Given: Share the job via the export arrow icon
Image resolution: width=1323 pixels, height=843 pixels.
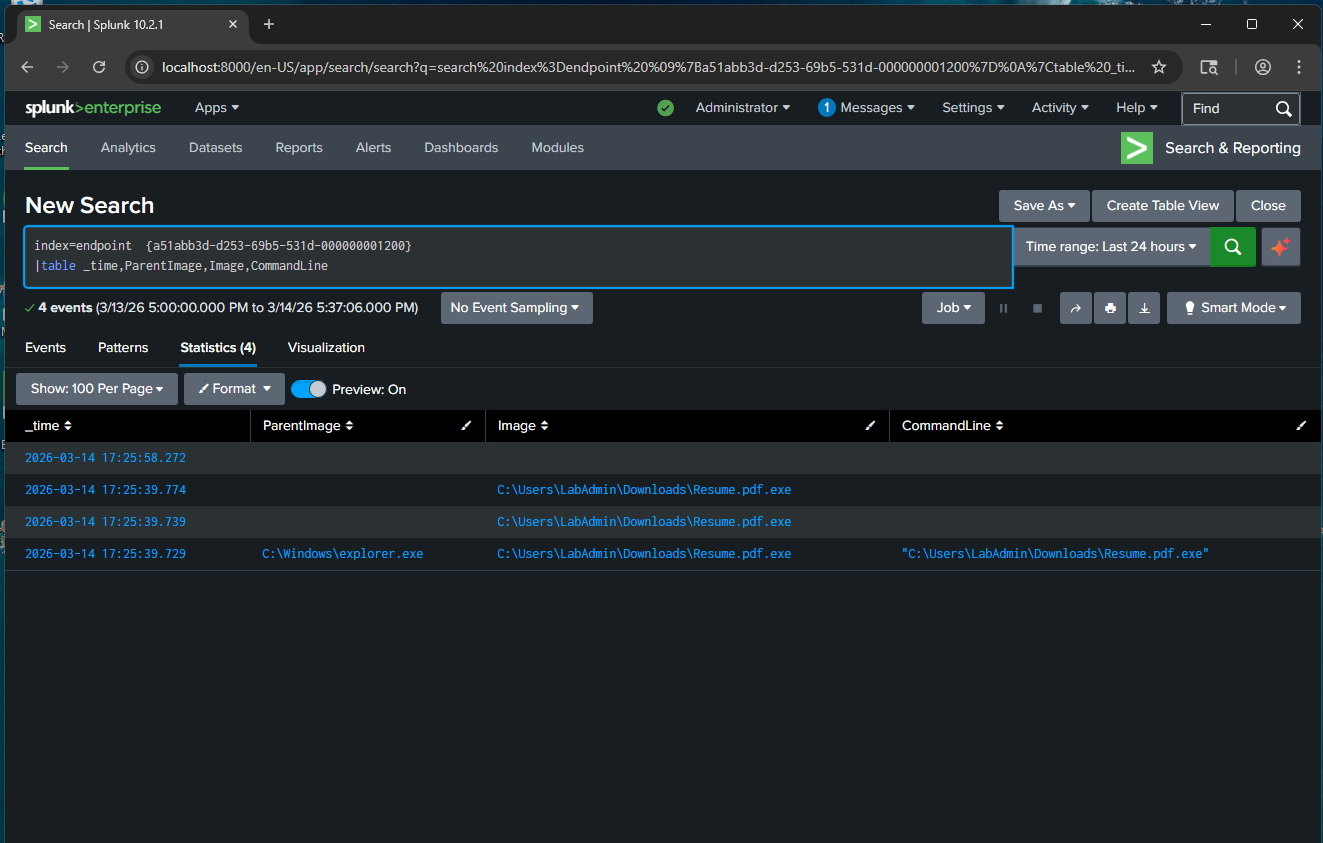Looking at the screenshot, I should pyautogui.click(x=1075, y=308).
